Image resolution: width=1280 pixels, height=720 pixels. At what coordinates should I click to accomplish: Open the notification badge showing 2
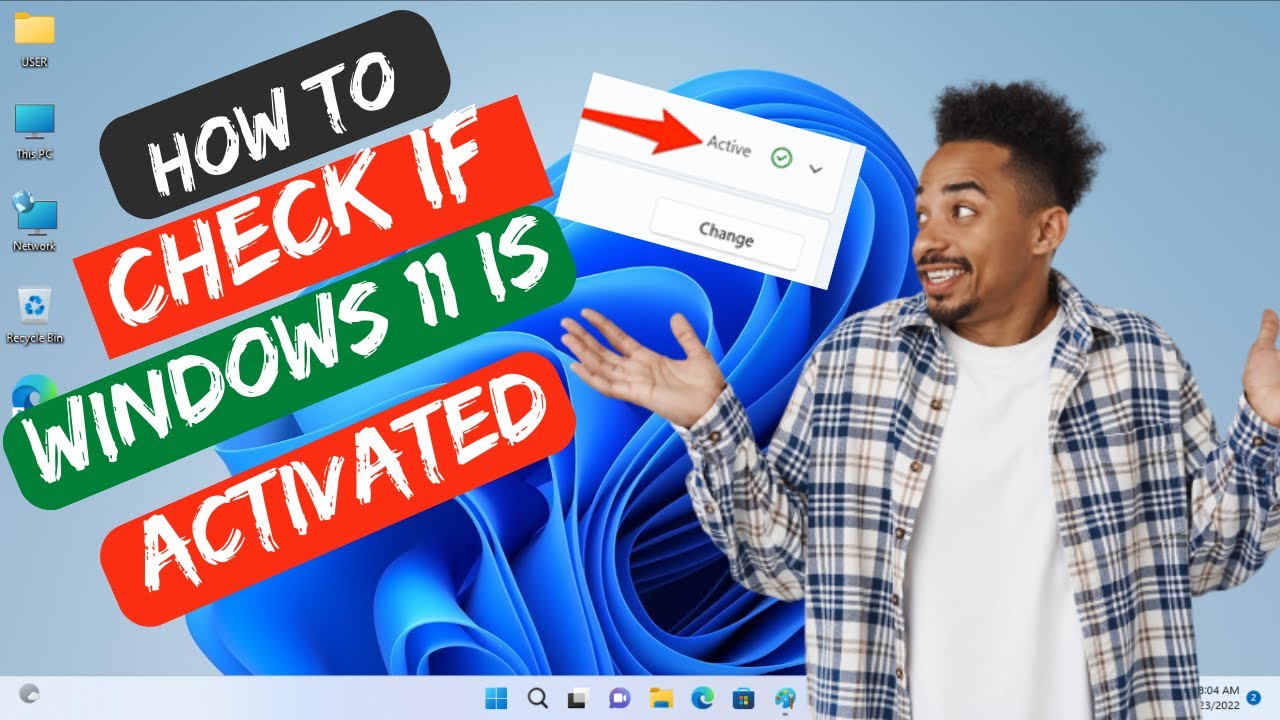click(x=1253, y=697)
